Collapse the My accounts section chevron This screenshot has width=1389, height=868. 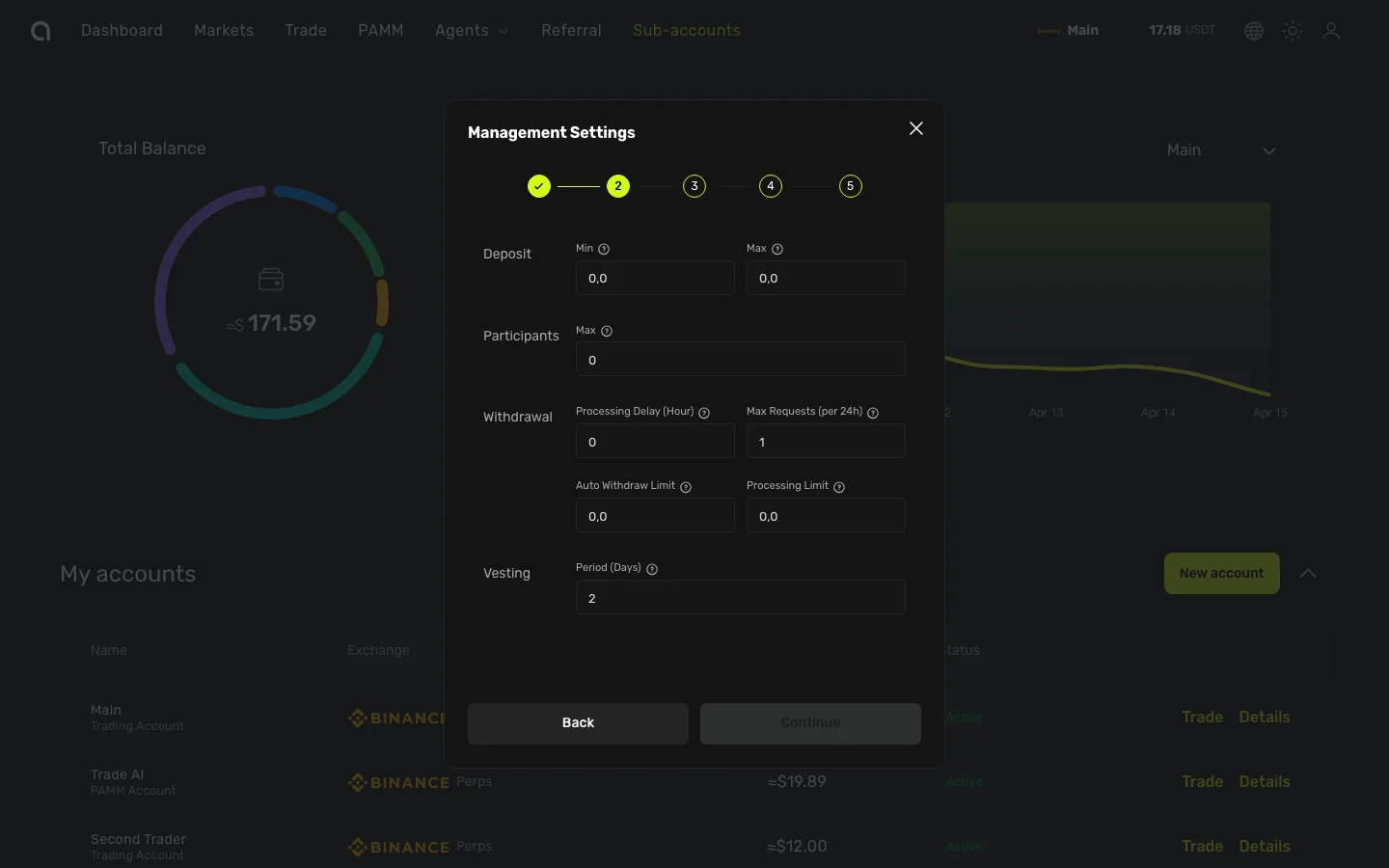click(x=1308, y=573)
